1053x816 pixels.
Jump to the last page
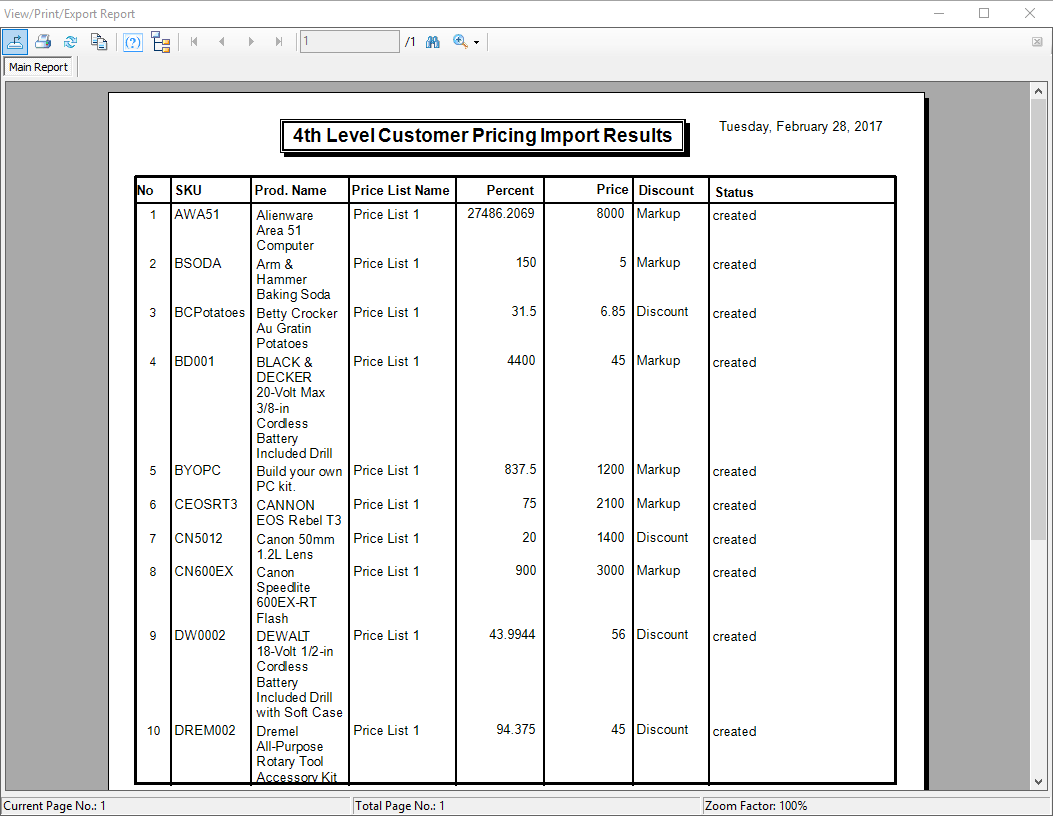coord(278,42)
